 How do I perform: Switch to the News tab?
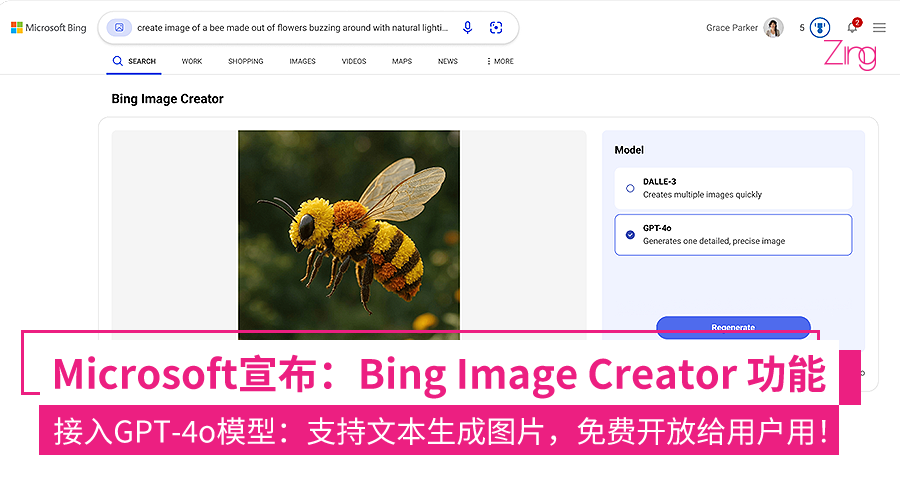448,61
